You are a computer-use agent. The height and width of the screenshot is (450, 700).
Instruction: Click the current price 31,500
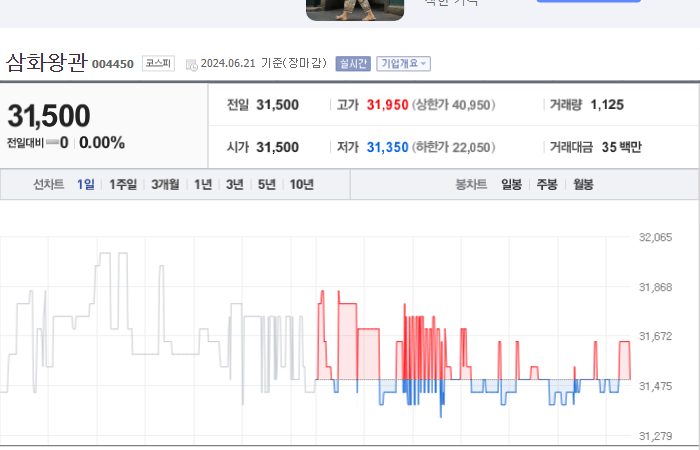[49, 116]
